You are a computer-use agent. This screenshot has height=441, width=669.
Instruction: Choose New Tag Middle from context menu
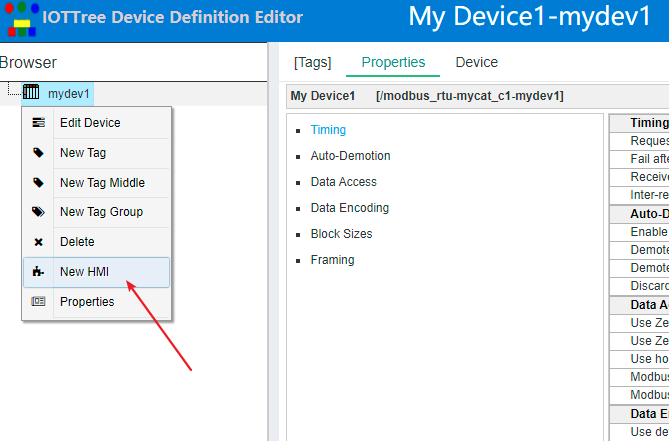96,183
